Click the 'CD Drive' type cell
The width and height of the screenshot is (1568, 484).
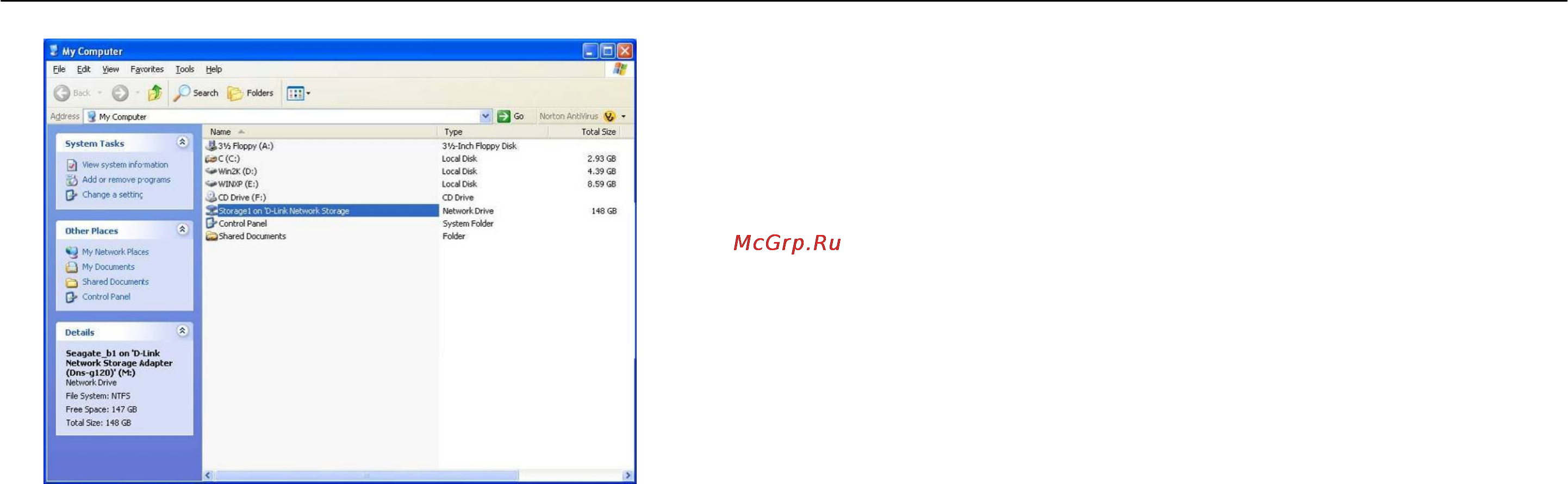tap(457, 197)
